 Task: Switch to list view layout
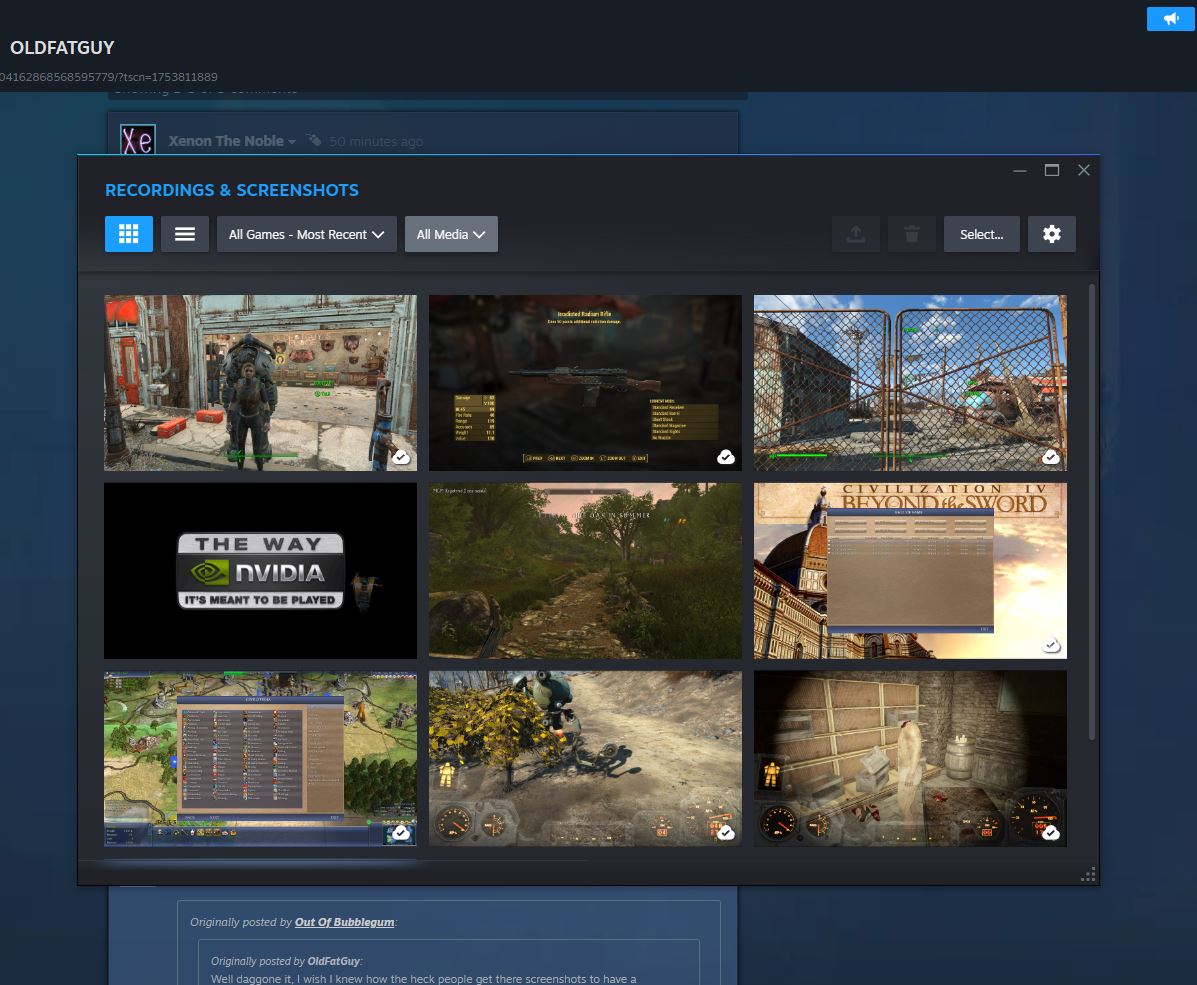click(x=185, y=234)
